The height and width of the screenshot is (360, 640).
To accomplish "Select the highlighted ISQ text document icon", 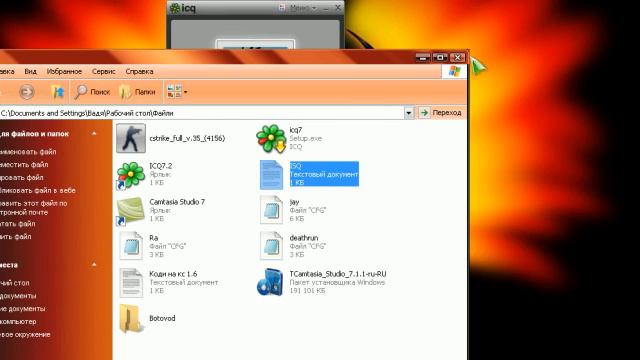I will pos(271,175).
